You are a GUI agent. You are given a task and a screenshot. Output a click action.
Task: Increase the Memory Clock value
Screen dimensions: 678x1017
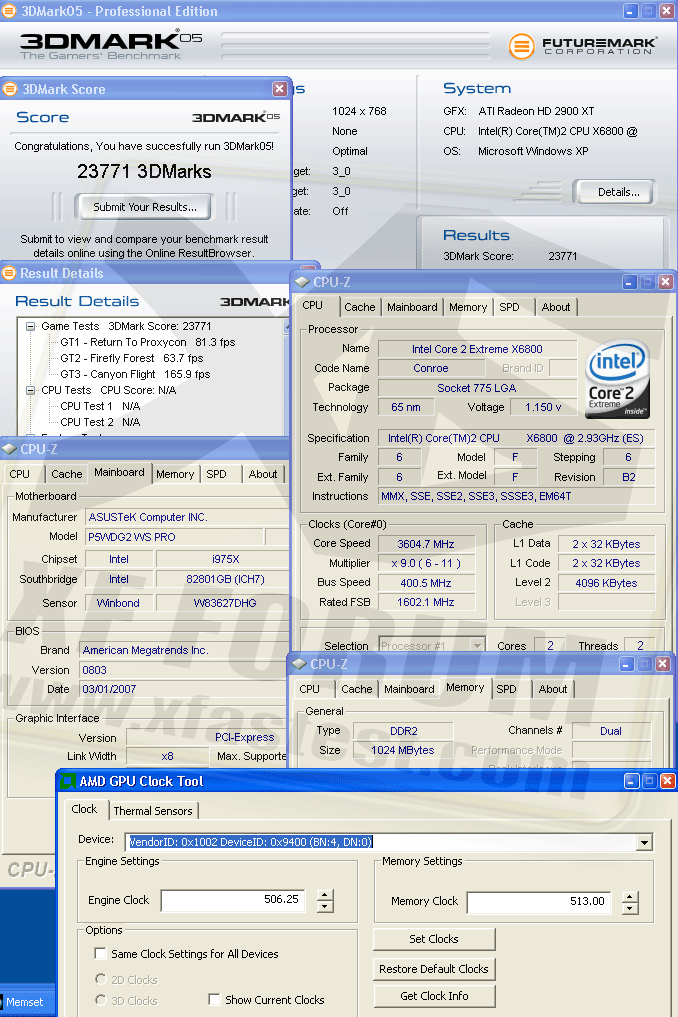coord(630,896)
